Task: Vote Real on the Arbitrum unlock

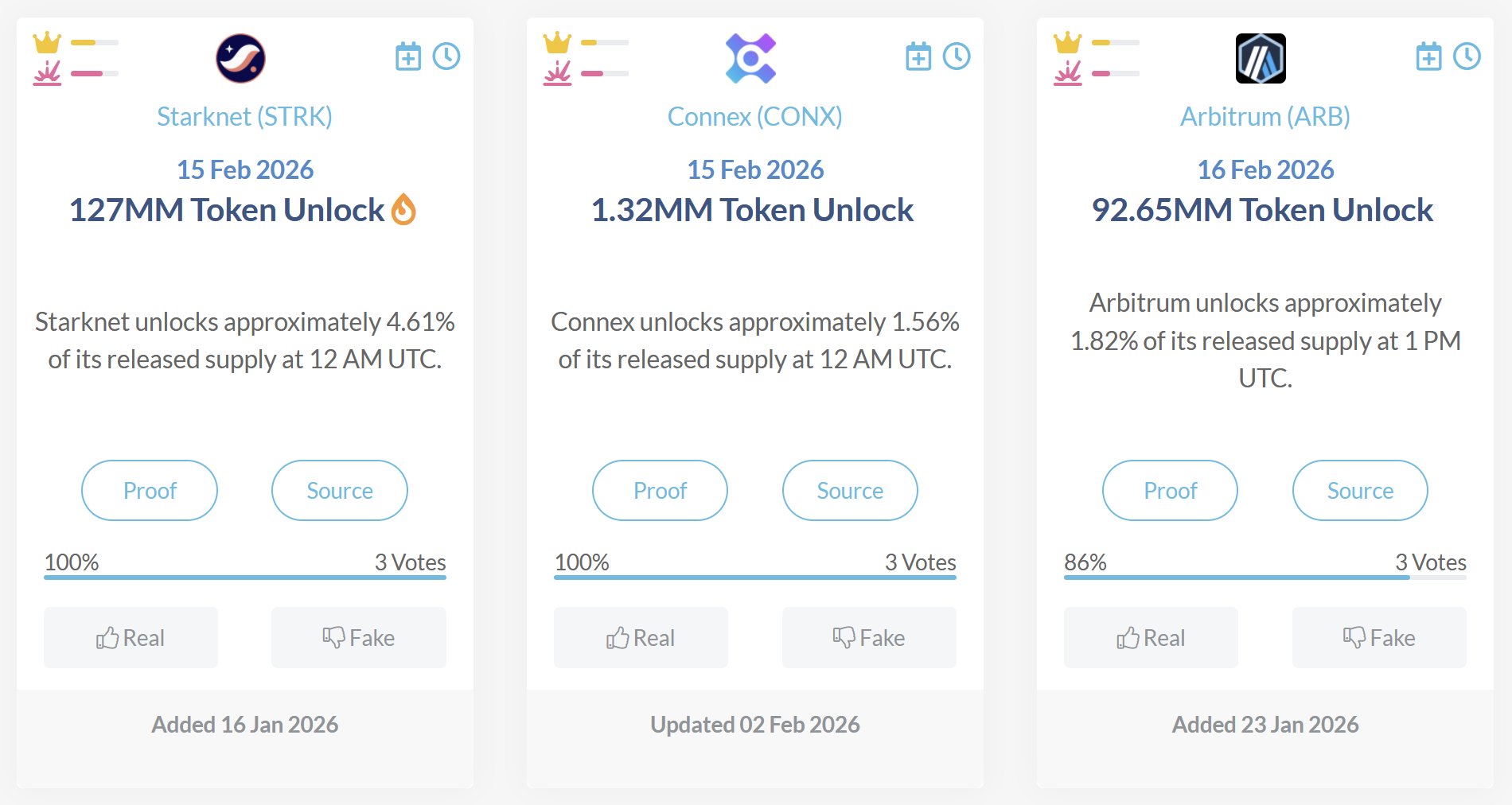Action: [x=1151, y=637]
